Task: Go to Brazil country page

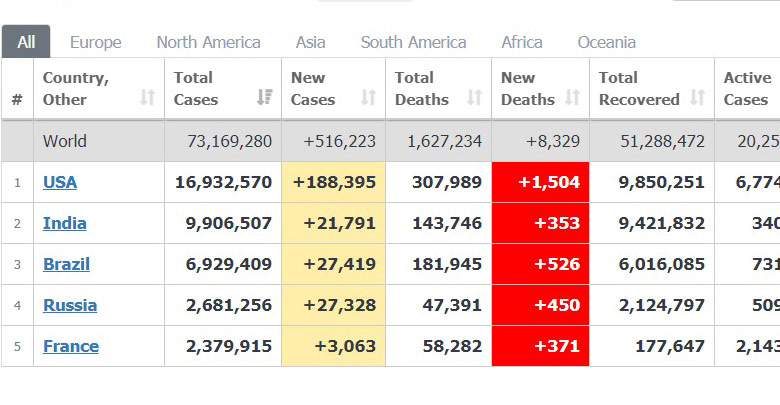Action: pos(66,264)
